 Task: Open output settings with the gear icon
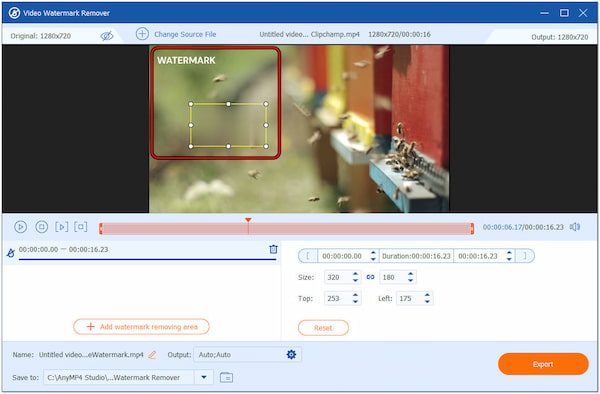point(291,355)
